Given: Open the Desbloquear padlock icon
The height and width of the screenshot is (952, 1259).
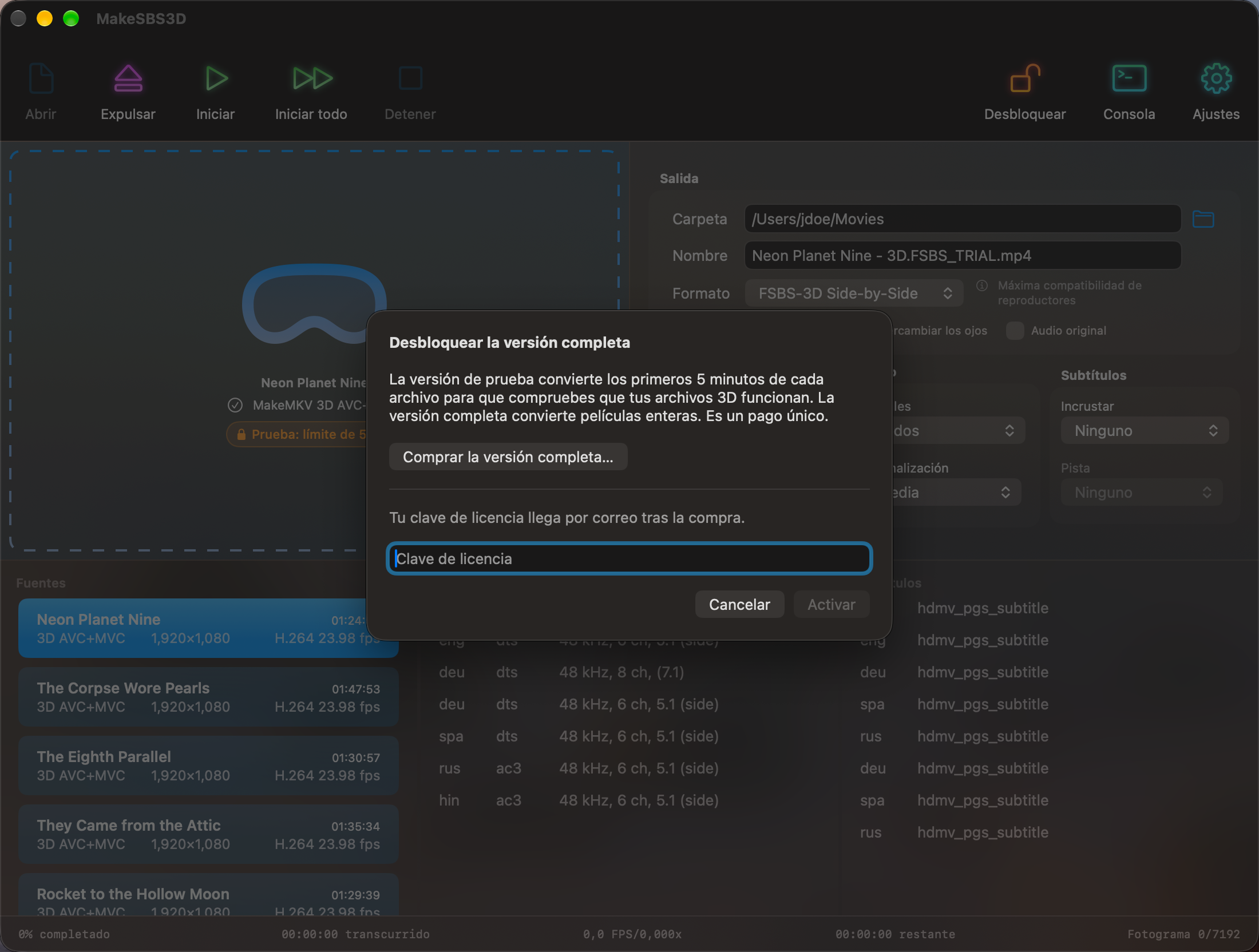Looking at the screenshot, I should point(1025,78).
